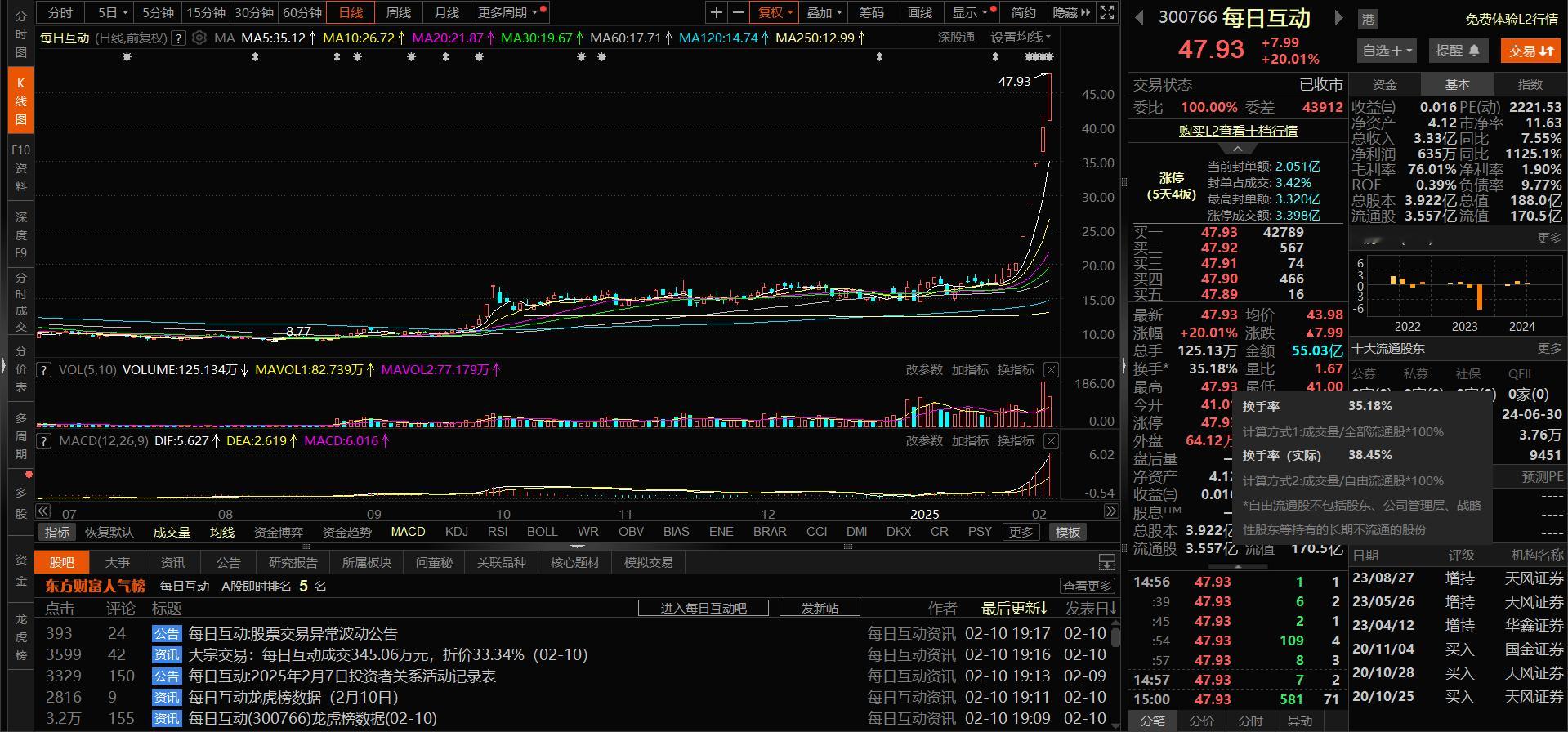Expand the 更多周期 dropdown
The height and width of the screenshot is (732, 1568).
pyautogui.click(x=511, y=12)
